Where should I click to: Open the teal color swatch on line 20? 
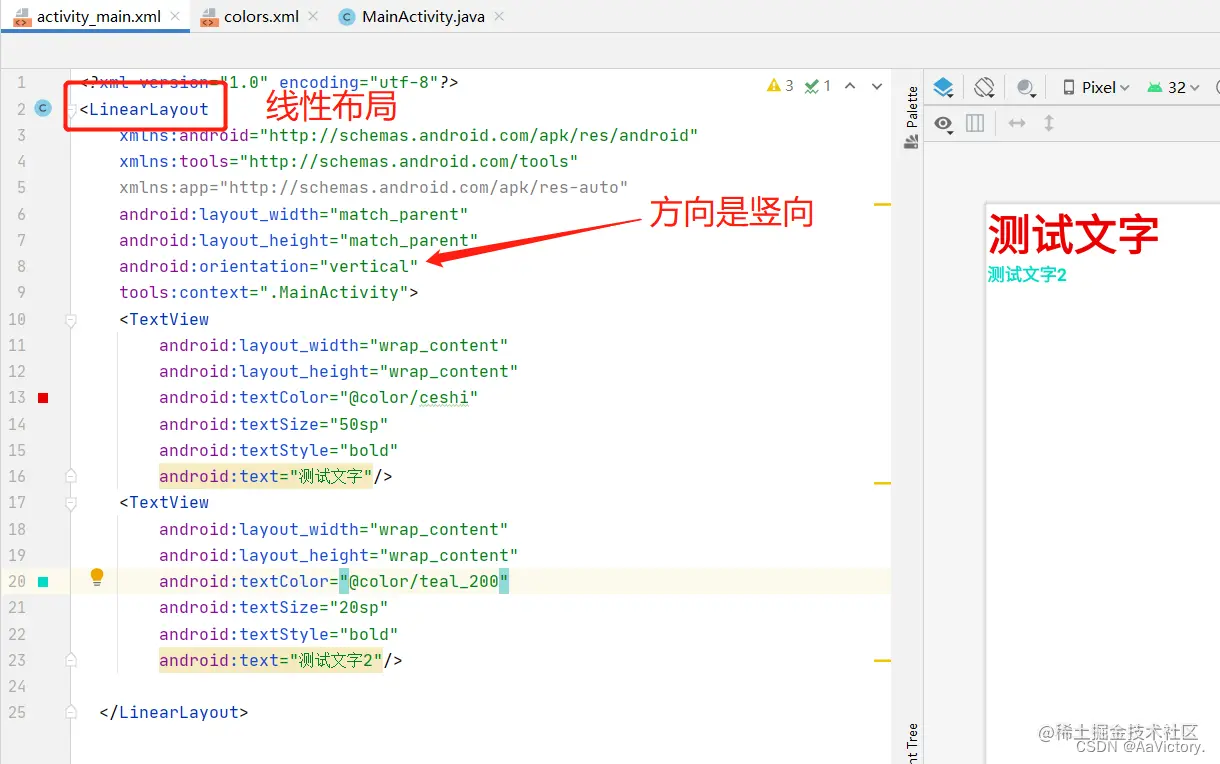(43, 581)
